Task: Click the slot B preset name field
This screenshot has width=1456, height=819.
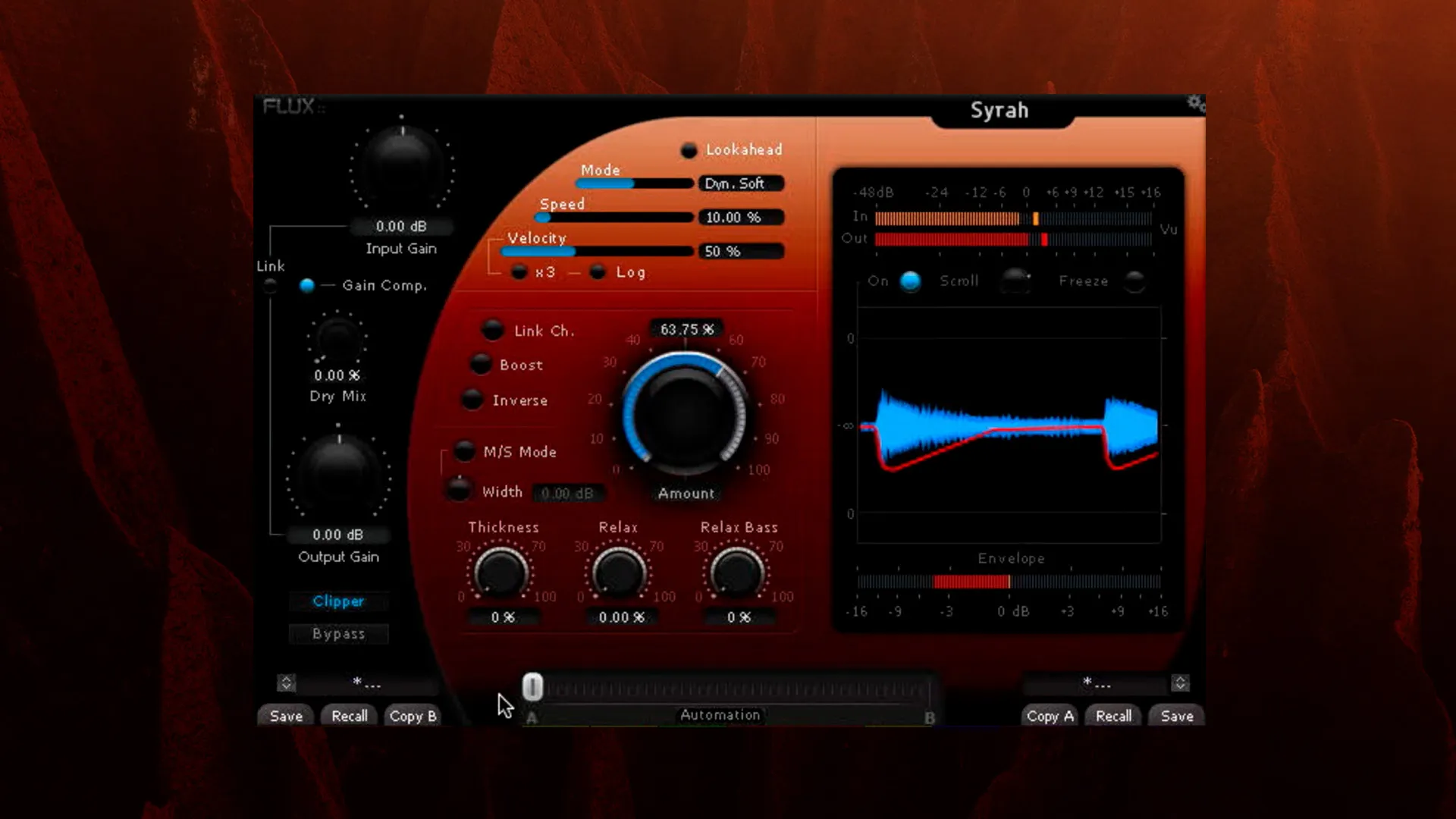Action: (x=1097, y=683)
